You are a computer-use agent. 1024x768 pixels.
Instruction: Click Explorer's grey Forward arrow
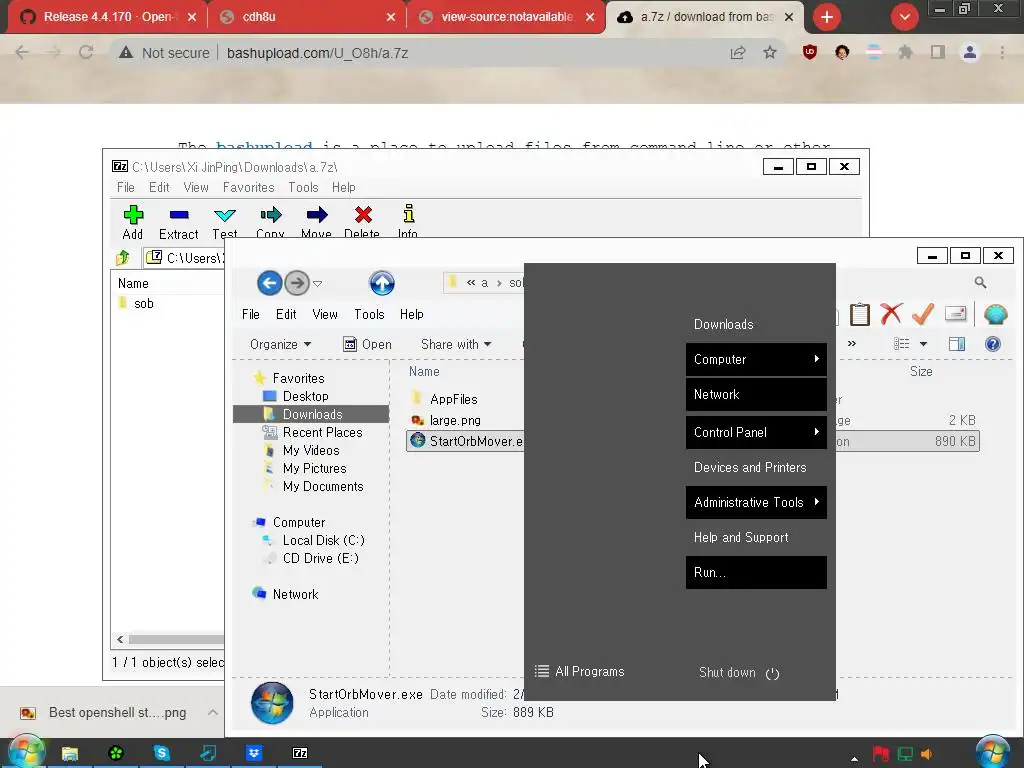pos(297,283)
